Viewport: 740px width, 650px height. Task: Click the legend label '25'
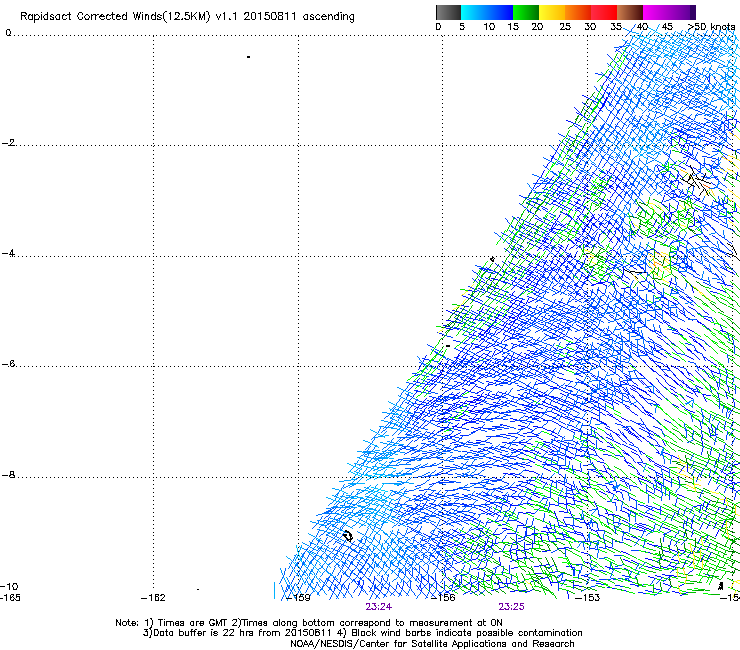tap(565, 27)
